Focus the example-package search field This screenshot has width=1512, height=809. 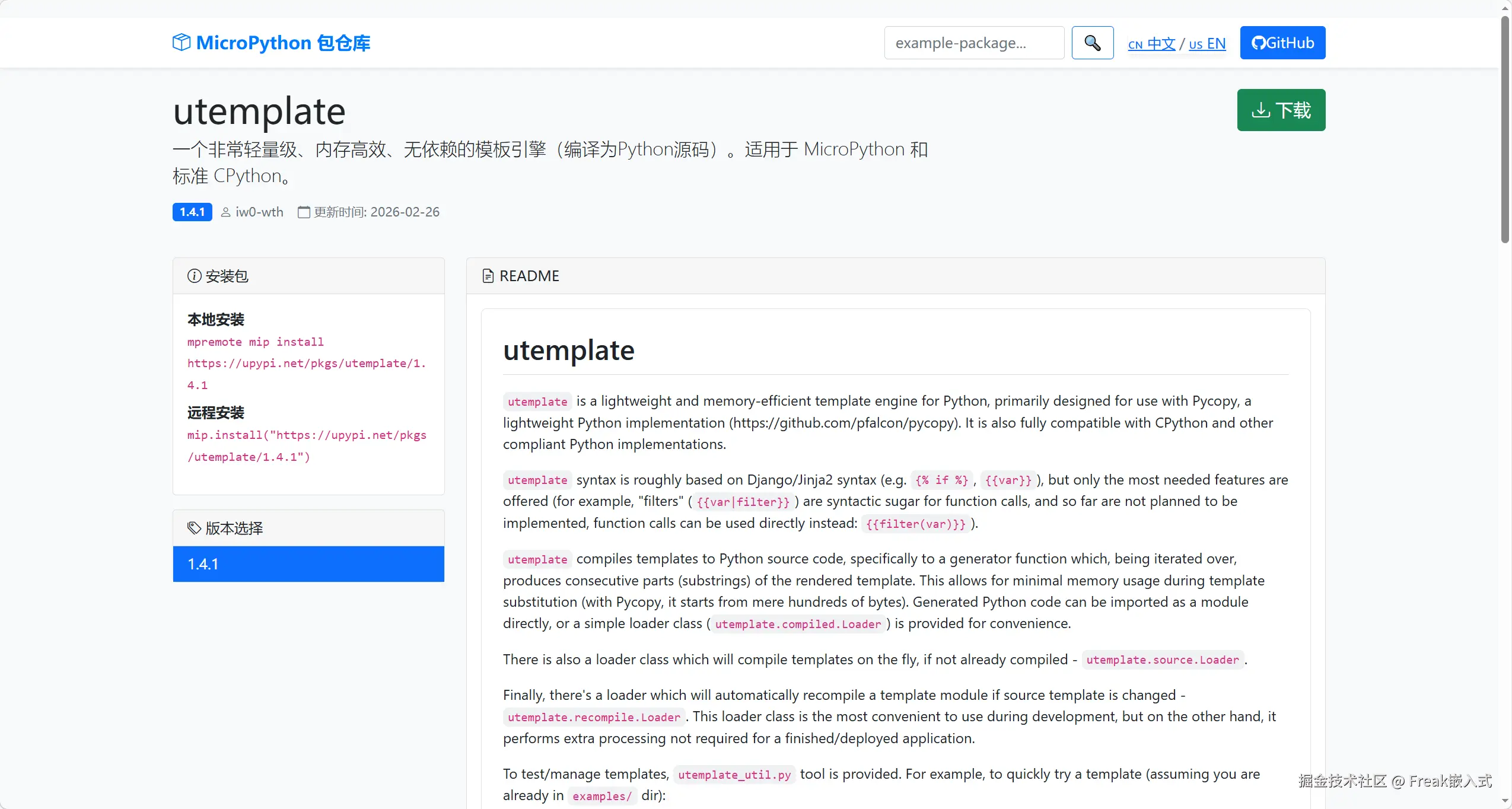point(974,43)
